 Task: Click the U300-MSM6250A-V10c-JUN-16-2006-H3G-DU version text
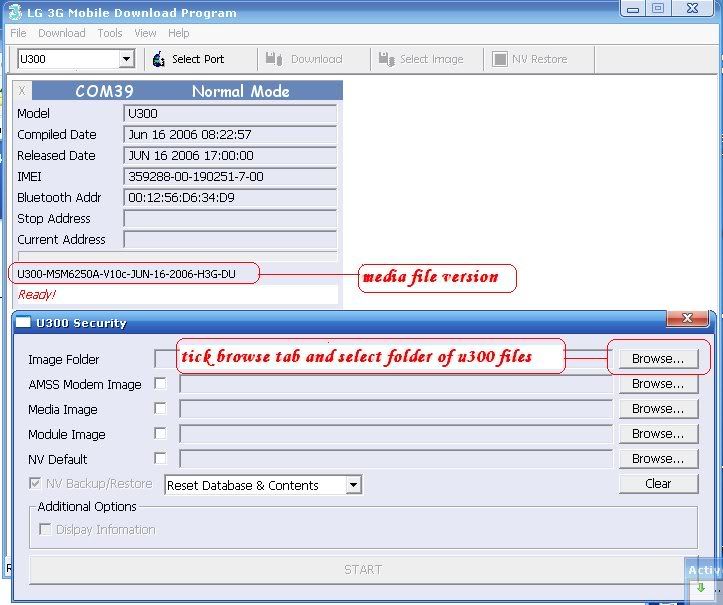pos(126,274)
